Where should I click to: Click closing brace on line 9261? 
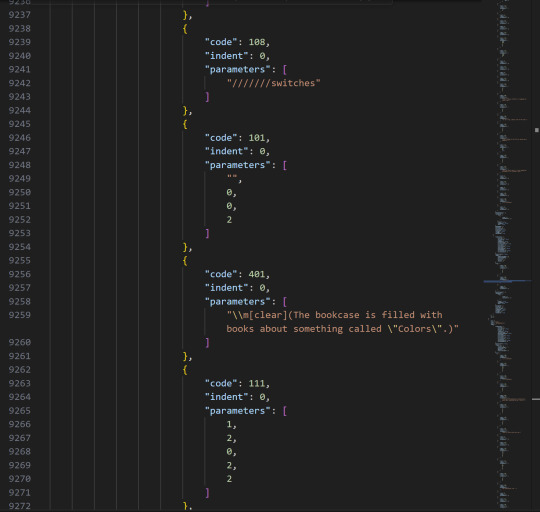pos(185,356)
